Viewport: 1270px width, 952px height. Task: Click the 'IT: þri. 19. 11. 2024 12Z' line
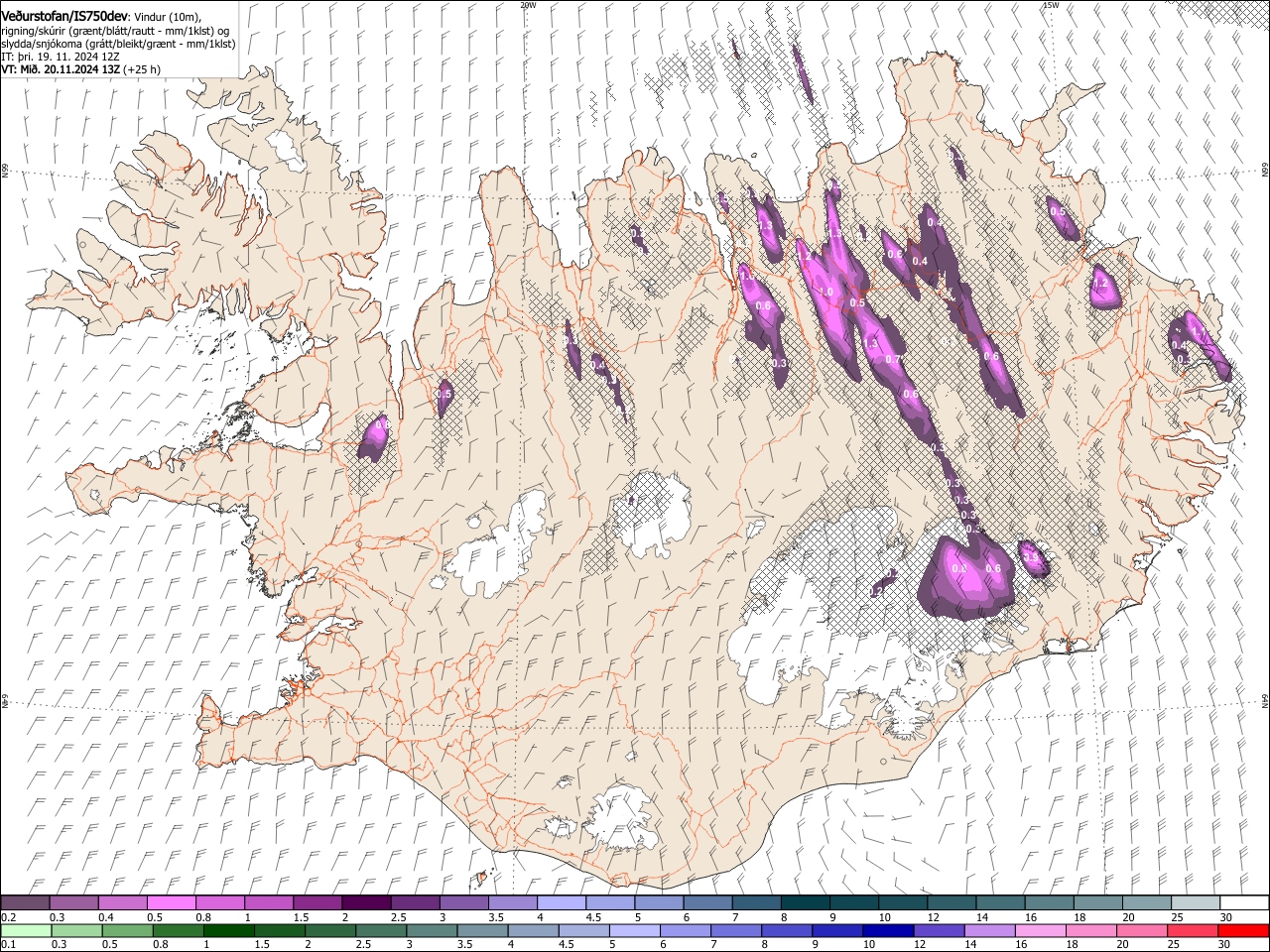pyautogui.click(x=60, y=57)
